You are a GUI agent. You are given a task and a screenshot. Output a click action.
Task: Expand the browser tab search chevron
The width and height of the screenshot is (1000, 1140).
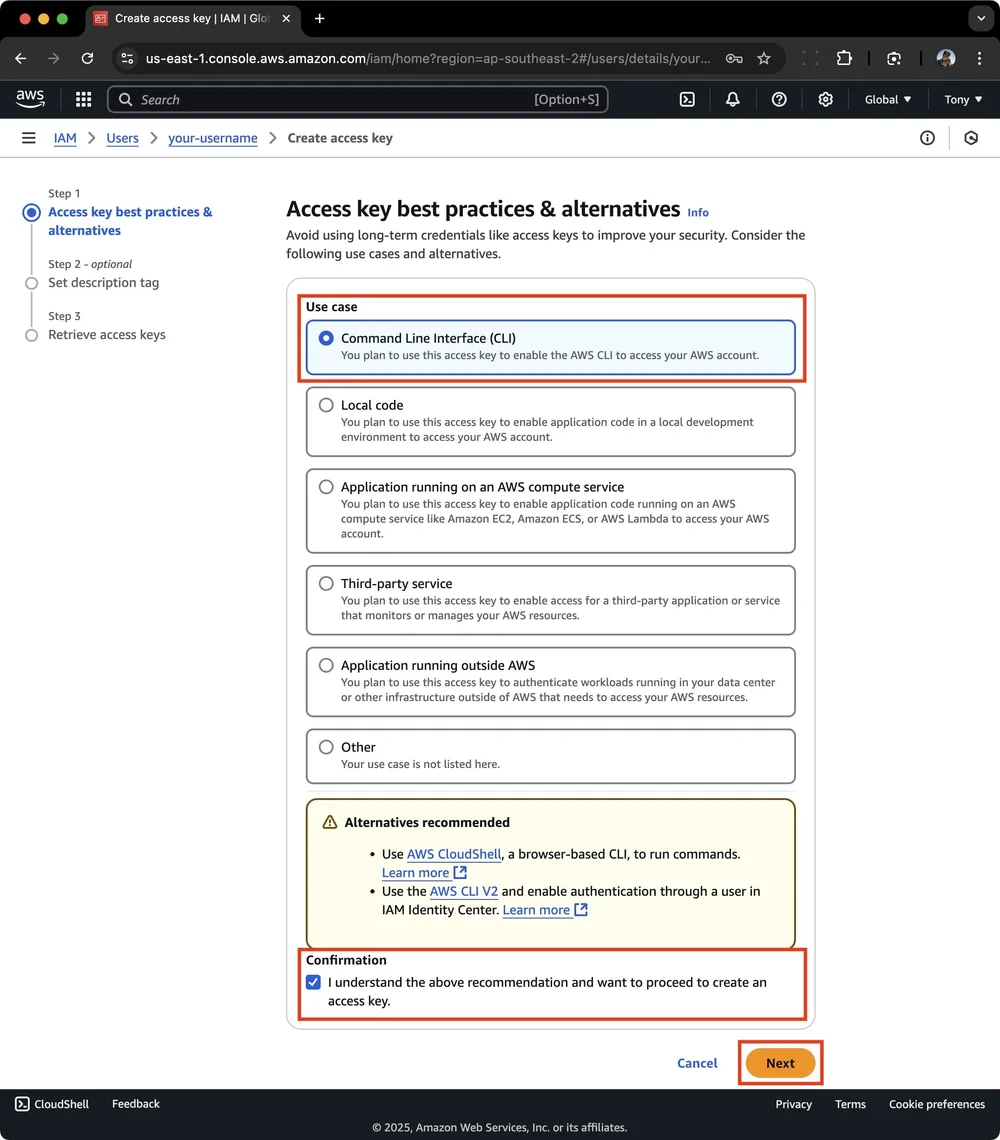[x=981, y=18]
